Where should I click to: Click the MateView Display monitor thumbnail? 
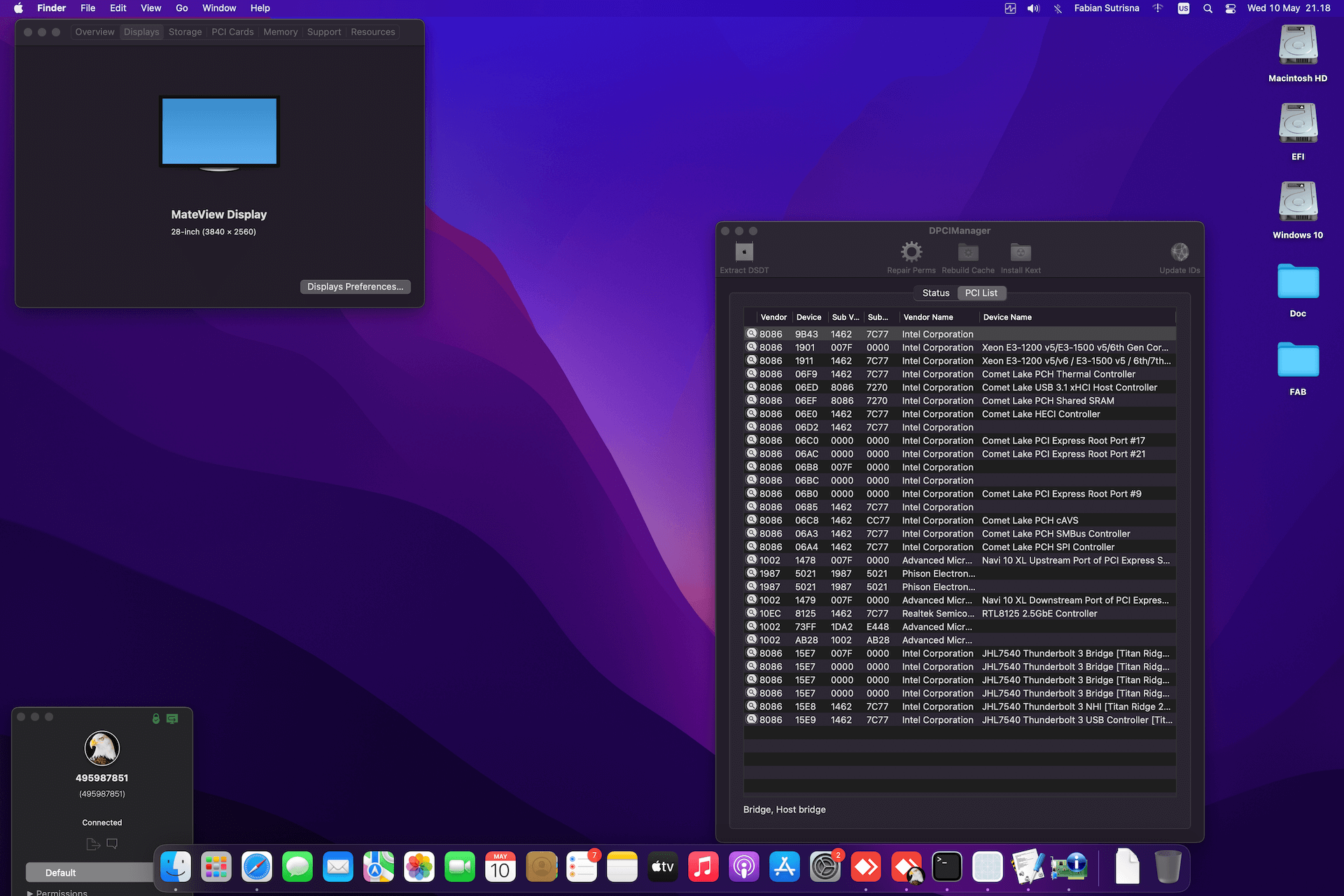220,133
